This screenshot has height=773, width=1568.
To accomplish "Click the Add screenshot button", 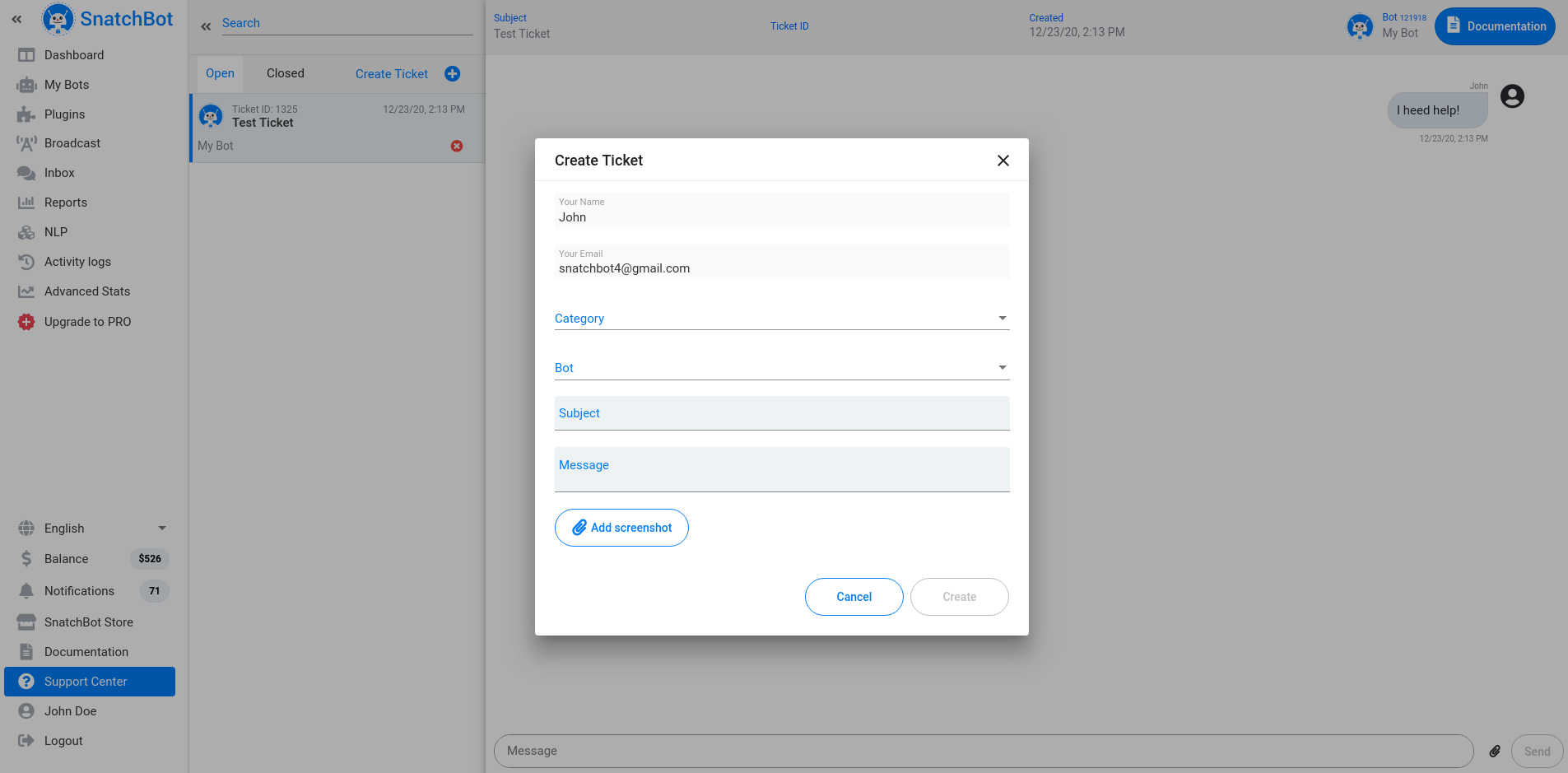I will click(x=621, y=528).
